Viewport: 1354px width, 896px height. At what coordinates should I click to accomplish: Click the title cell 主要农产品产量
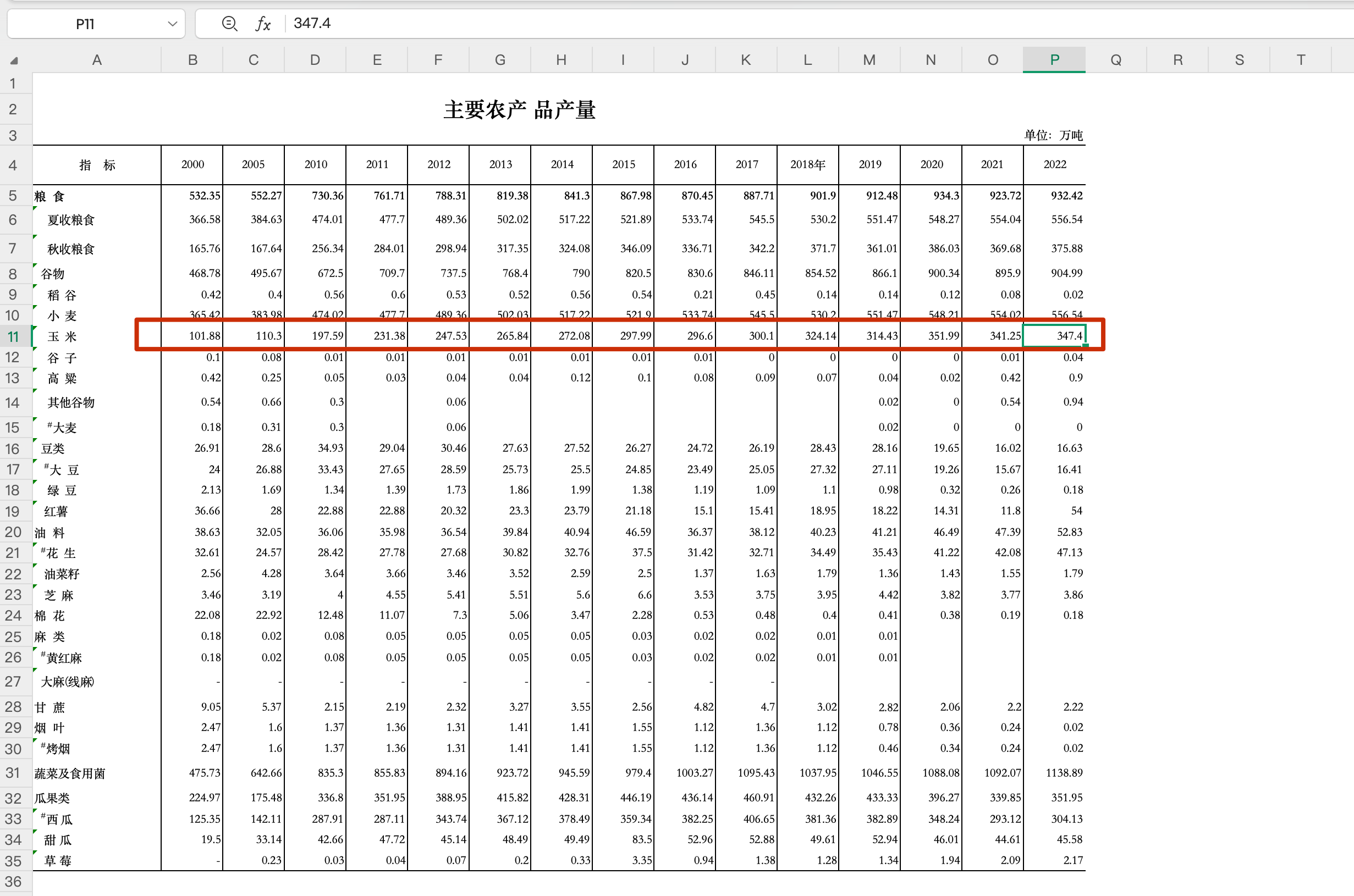[519, 110]
